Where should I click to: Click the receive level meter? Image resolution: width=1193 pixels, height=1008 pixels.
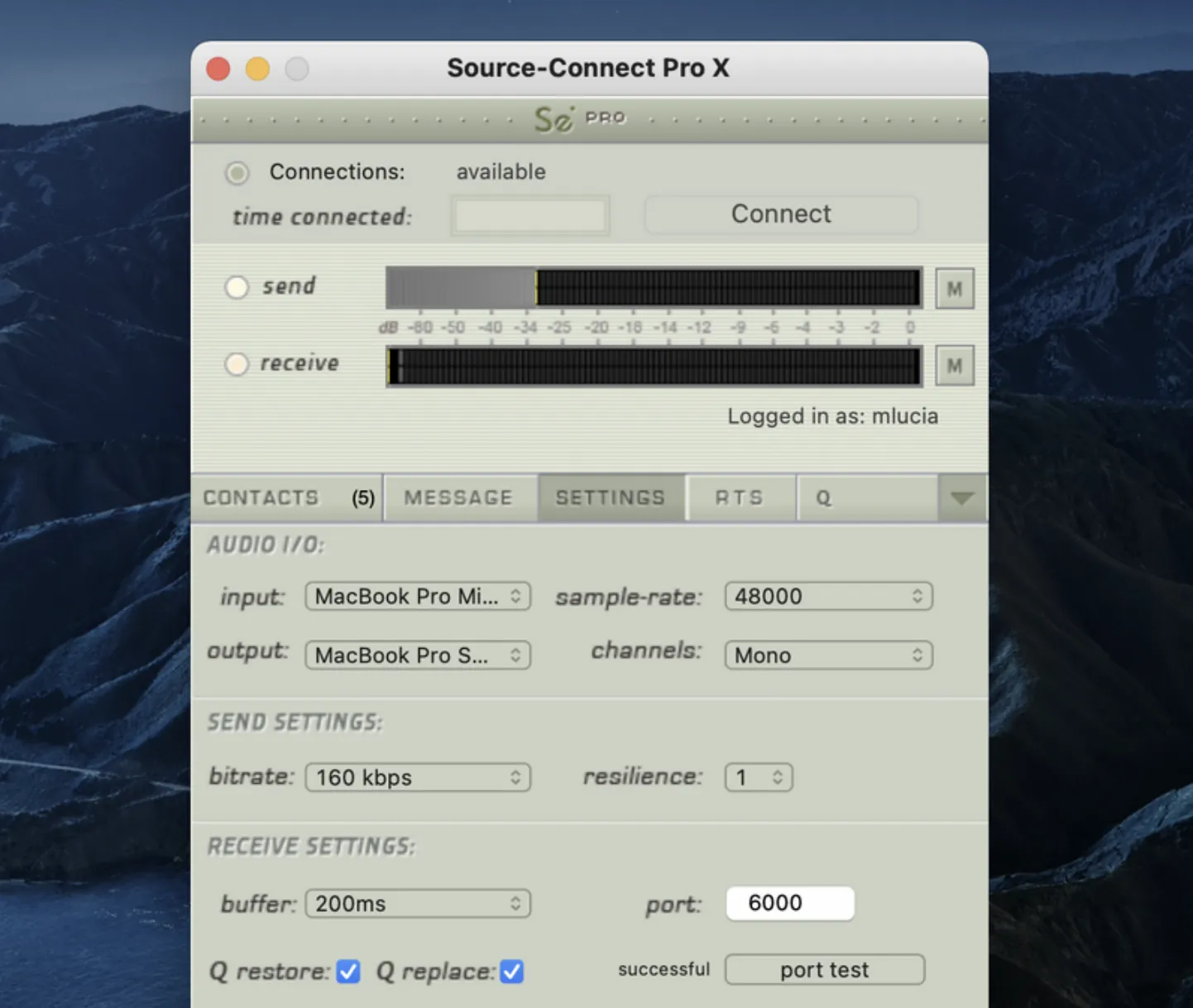tap(654, 366)
